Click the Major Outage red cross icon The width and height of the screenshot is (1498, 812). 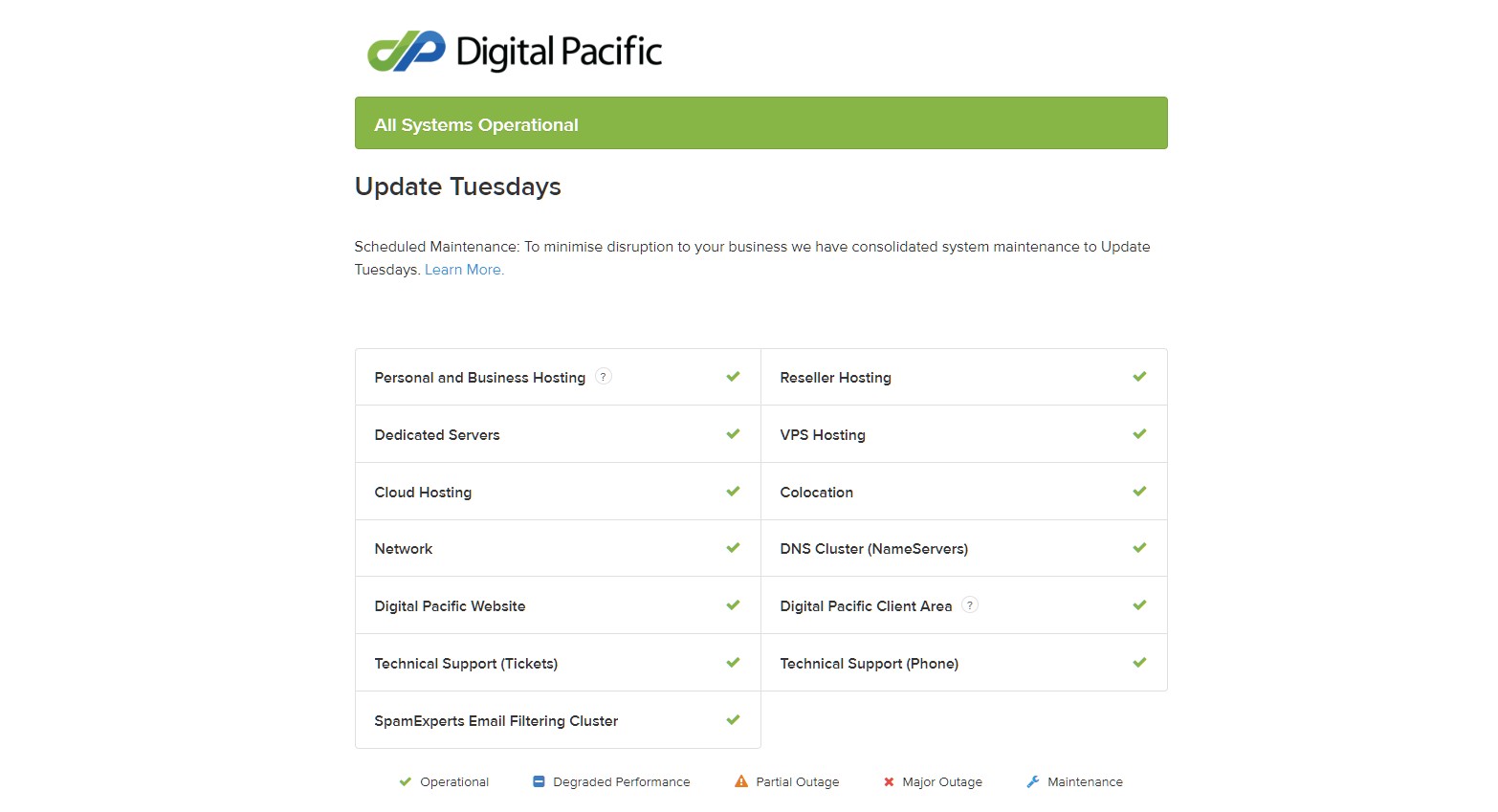(889, 781)
